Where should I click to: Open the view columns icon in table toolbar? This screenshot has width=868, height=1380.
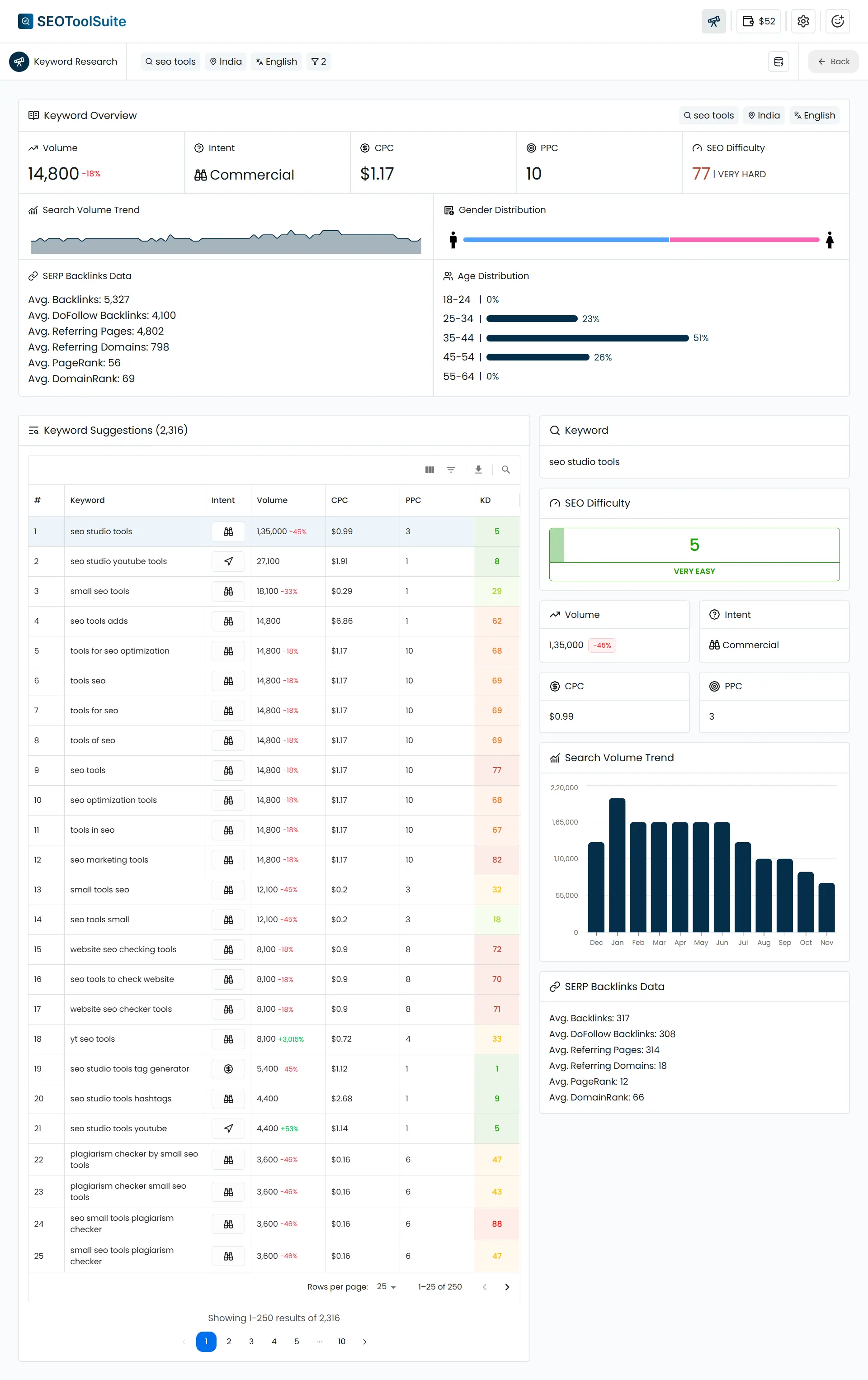tap(429, 469)
